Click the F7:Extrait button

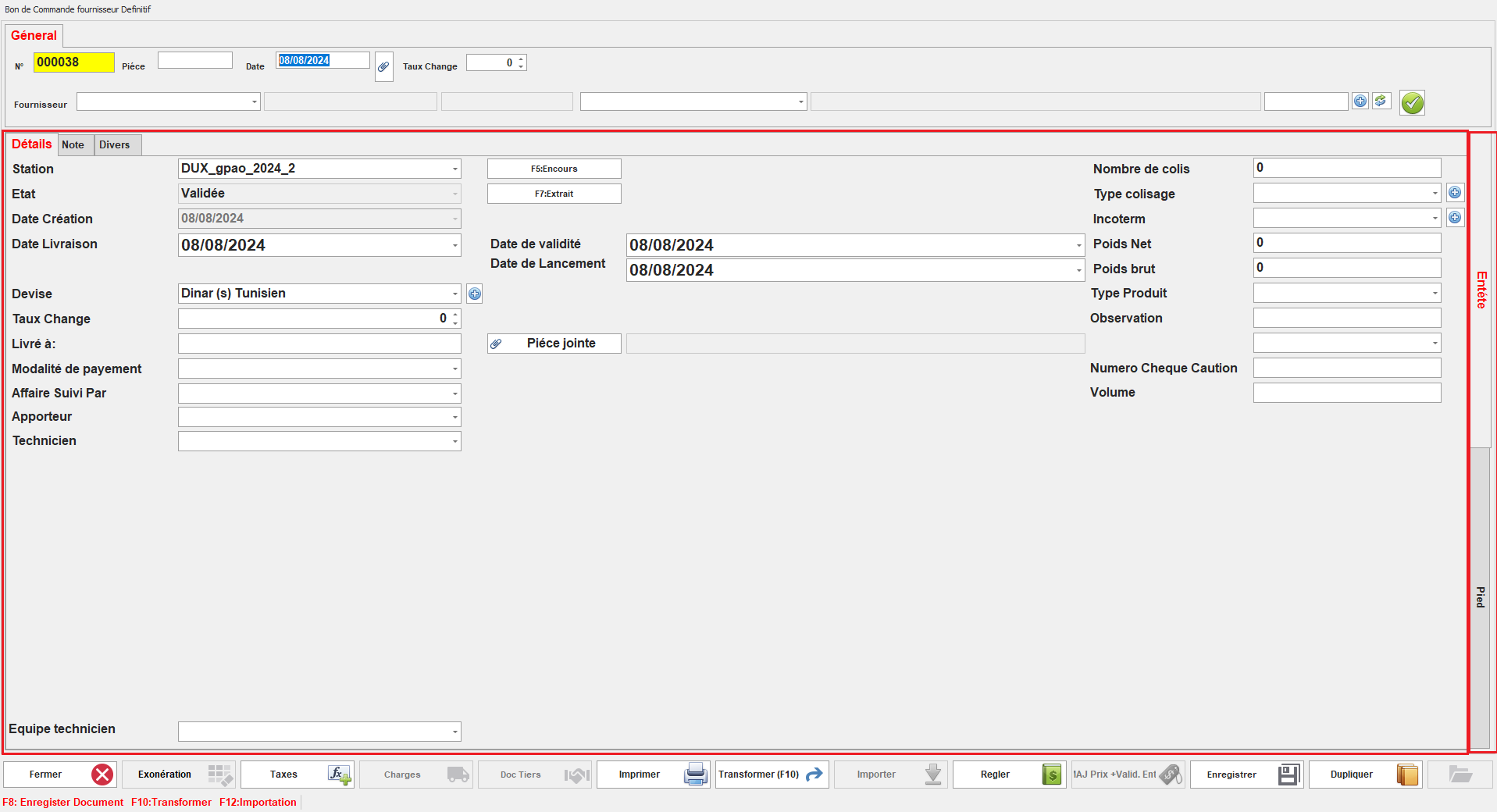[554, 194]
